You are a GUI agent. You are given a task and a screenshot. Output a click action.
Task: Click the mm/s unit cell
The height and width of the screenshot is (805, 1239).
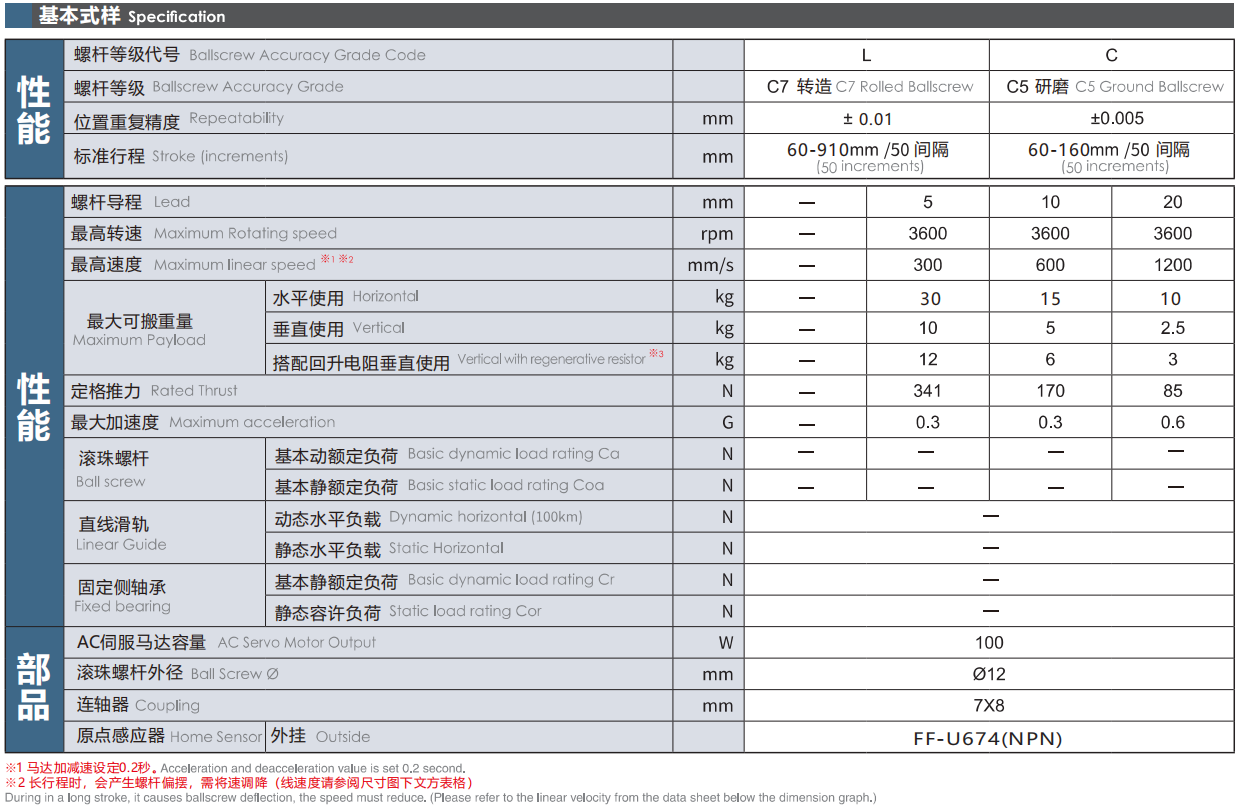point(708,265)
